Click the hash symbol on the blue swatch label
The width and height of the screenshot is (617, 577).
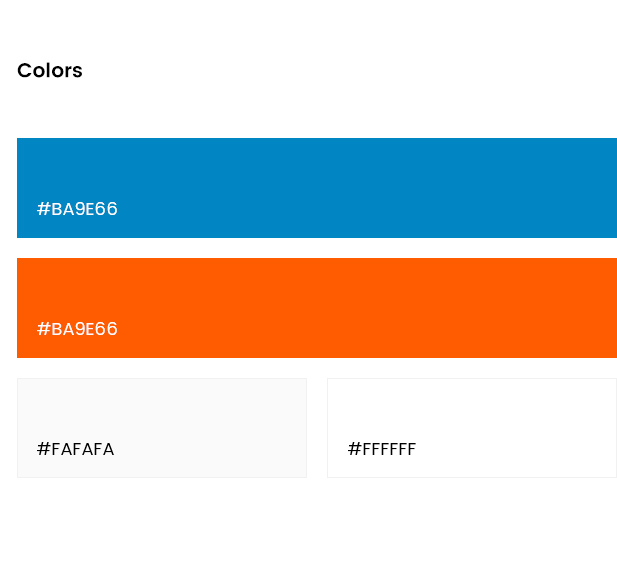[43, 209]
